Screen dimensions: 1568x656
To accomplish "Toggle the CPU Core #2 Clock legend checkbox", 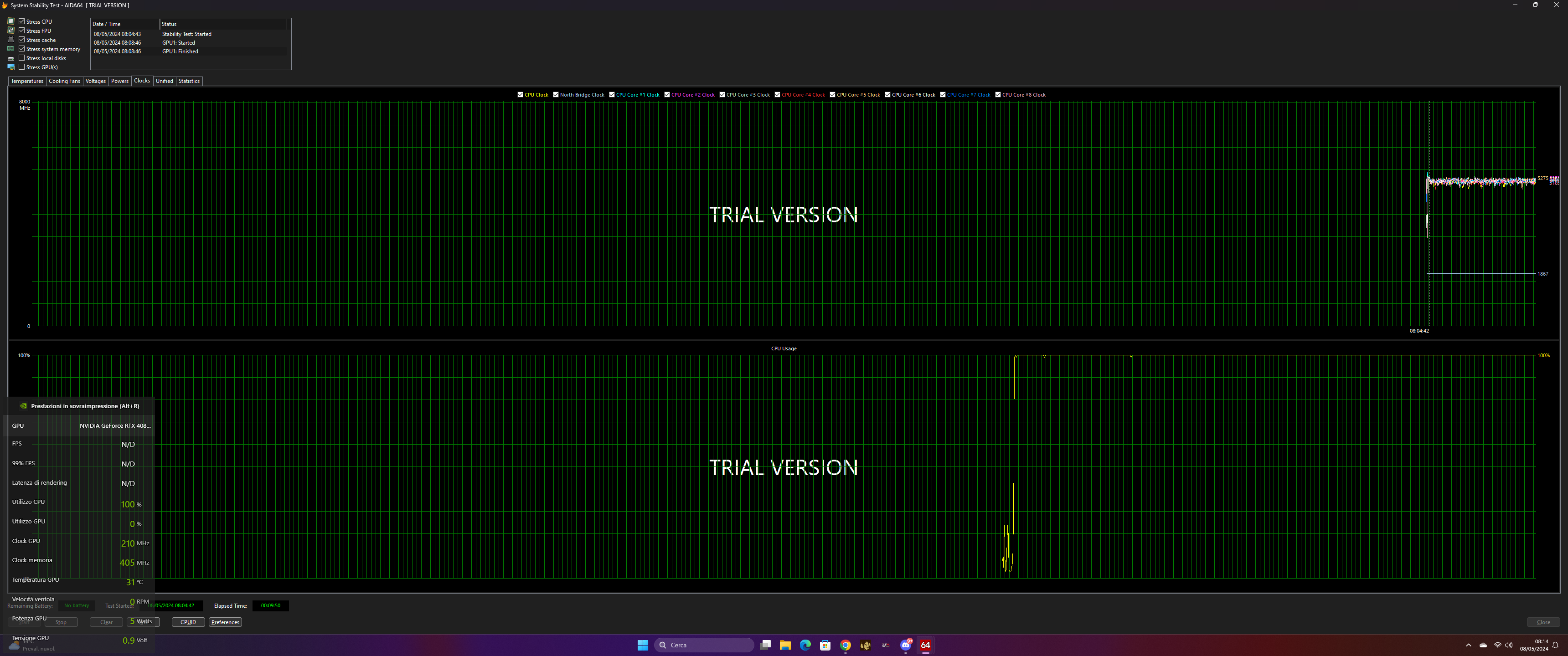I will (667, 95).
